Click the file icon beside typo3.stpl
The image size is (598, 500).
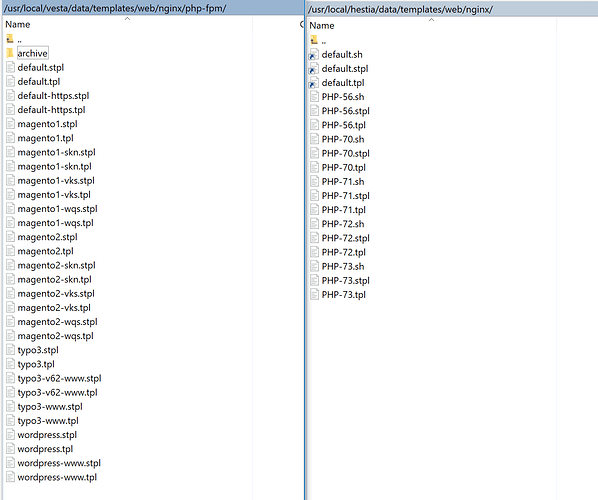pos(10,350)
